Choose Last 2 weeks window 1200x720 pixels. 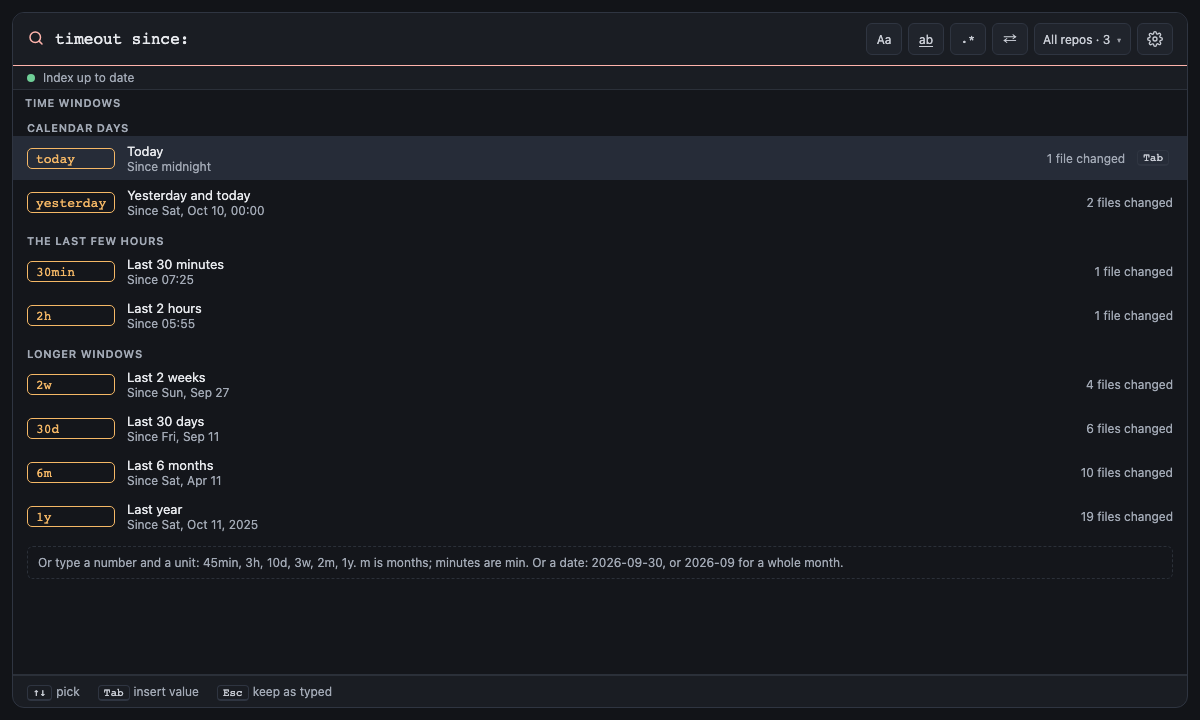tap(600, 384)
